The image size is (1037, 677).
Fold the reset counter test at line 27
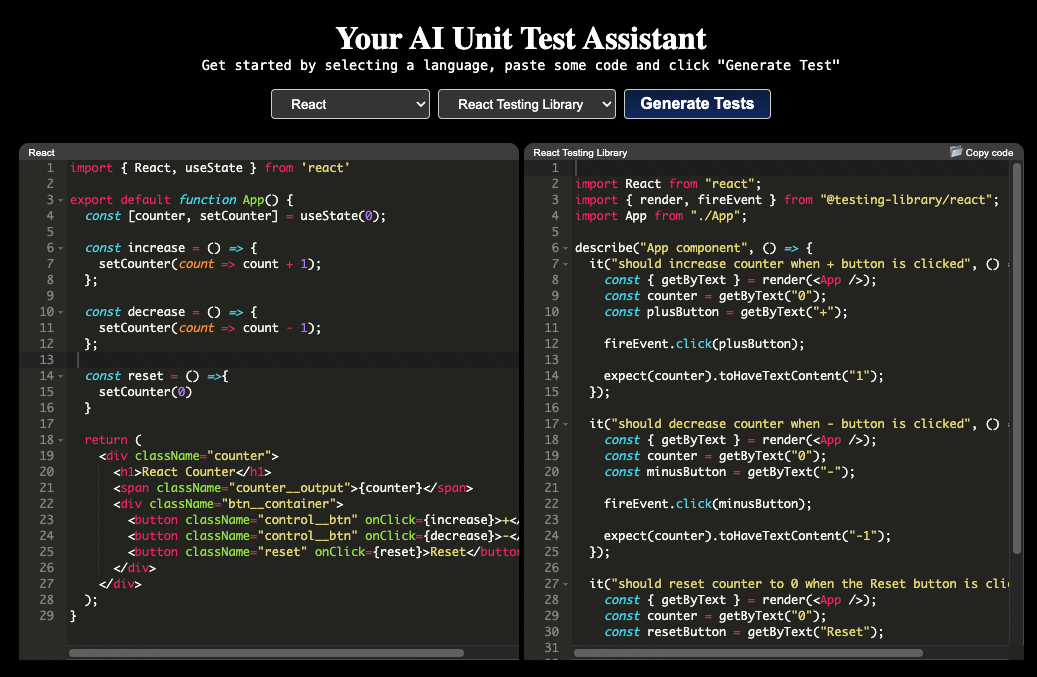[x=566, y=584]
